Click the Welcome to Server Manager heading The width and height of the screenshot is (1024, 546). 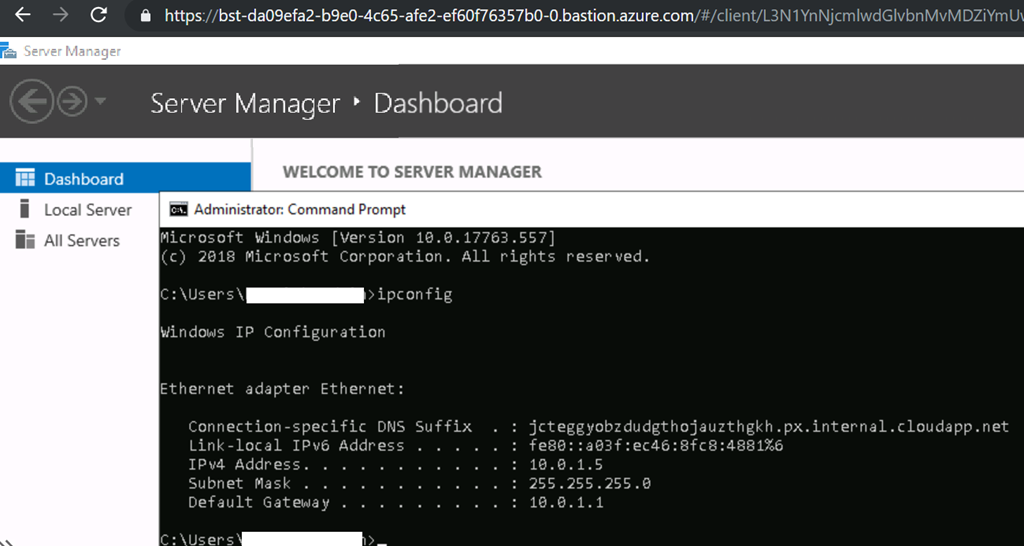(x=412, y=172)
